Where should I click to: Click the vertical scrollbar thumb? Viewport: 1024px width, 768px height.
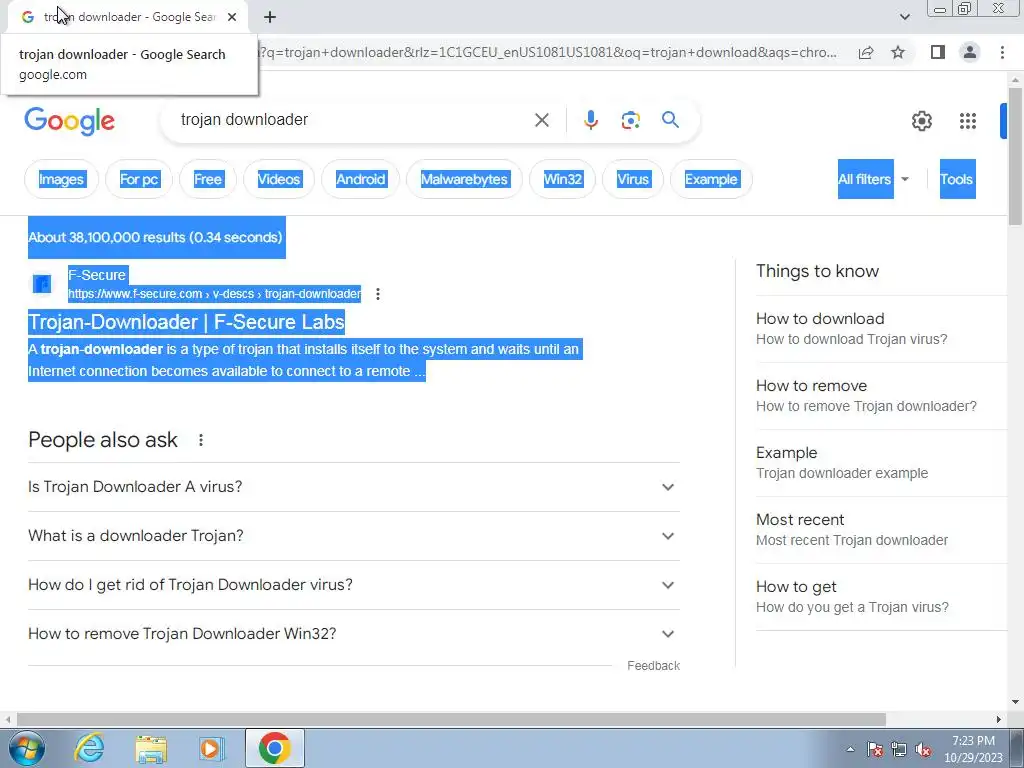point(1015,157)
